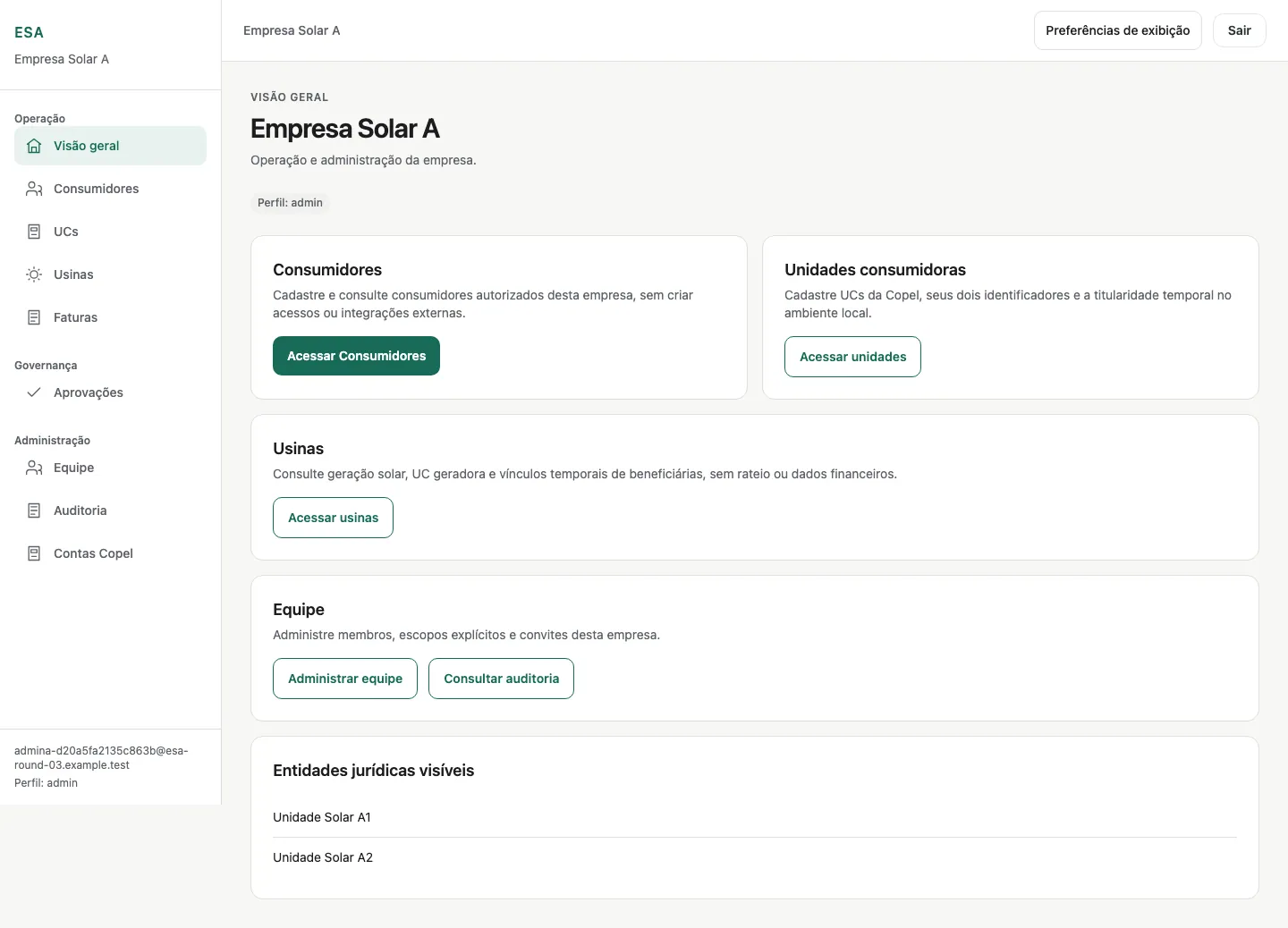Click the Acessar unidades button

pyautogui.click(x=852, y=357)
